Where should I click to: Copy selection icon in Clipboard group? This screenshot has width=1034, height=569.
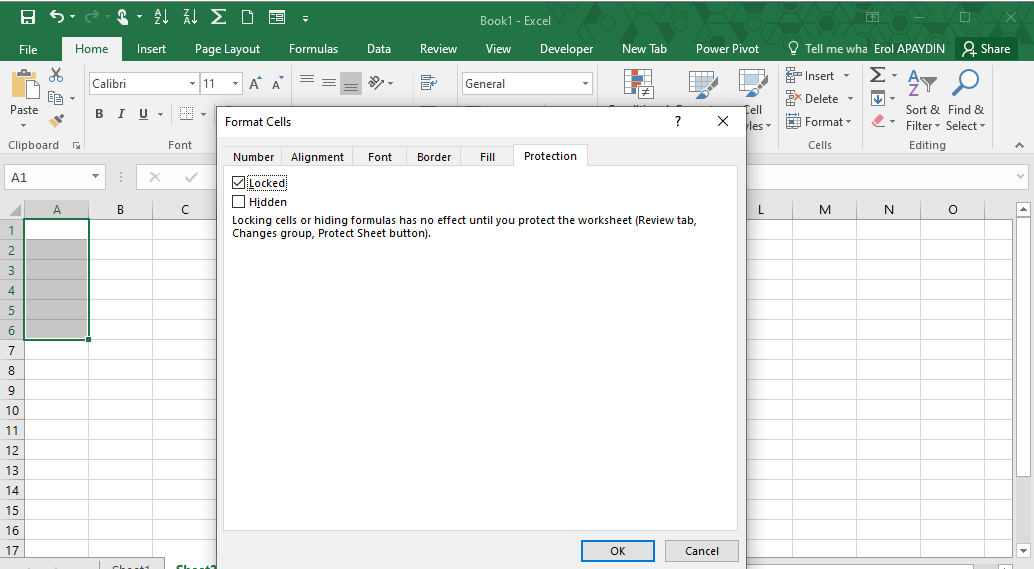56,98
